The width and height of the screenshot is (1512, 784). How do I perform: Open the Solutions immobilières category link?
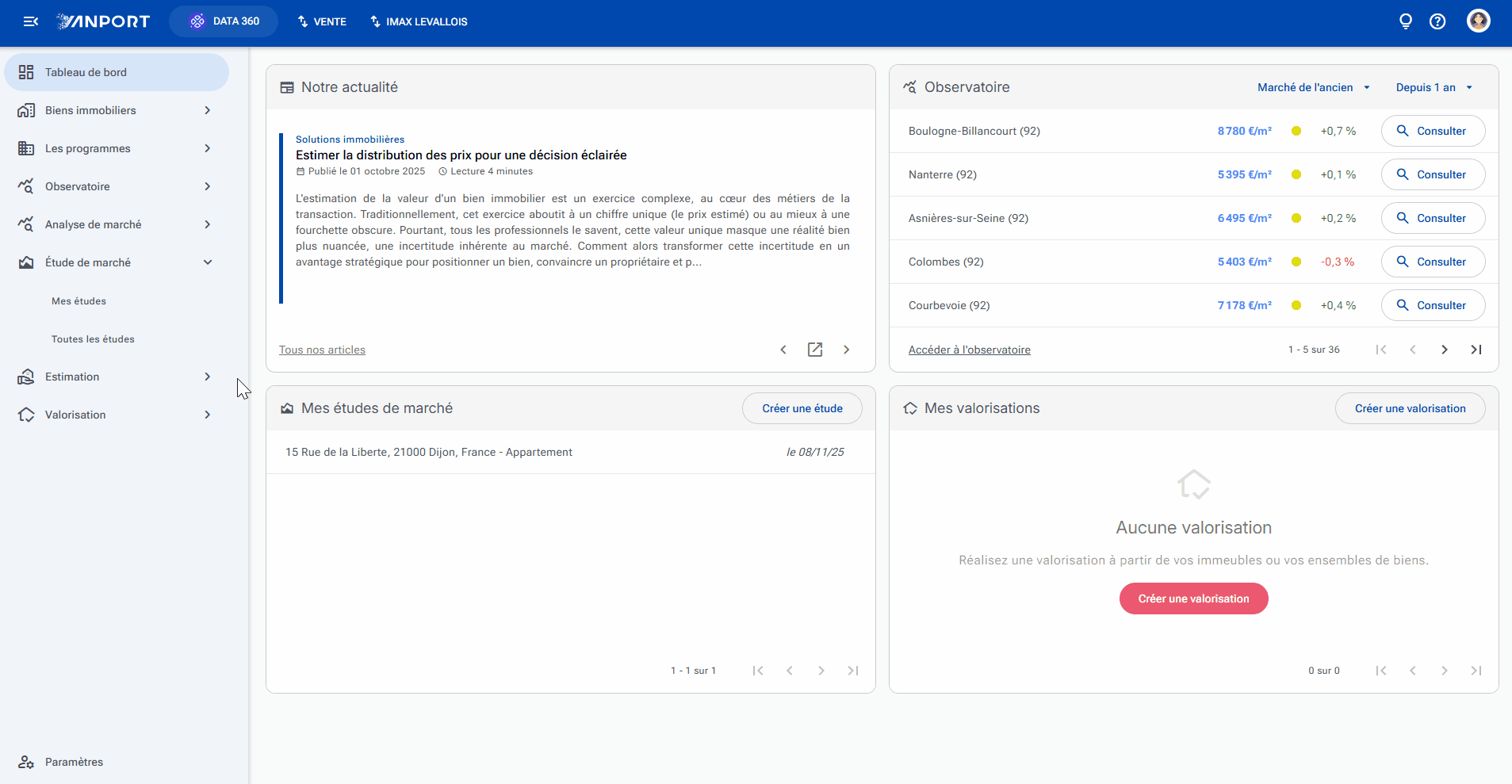[350, 140]
